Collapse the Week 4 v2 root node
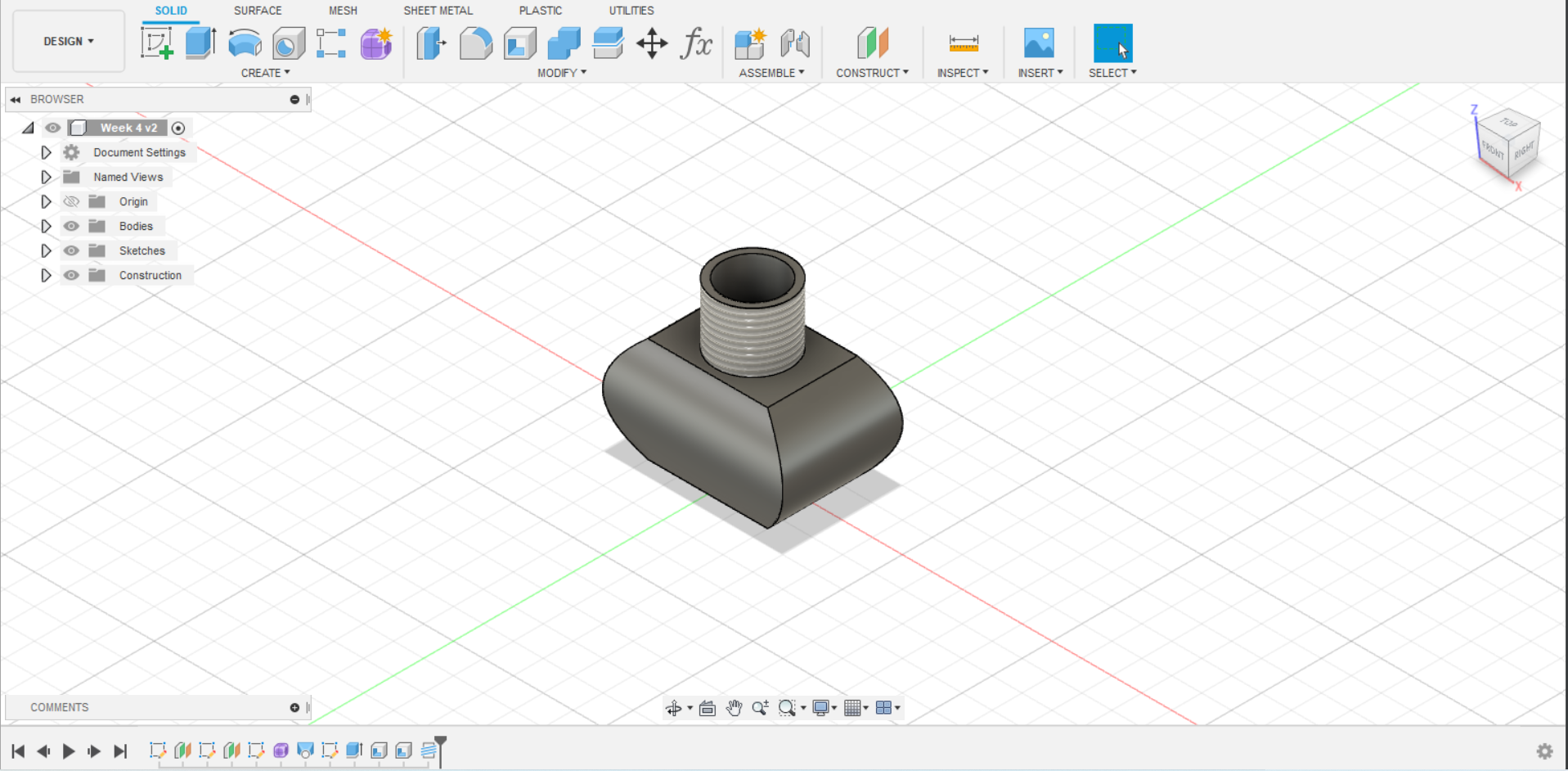 point(29,128)
